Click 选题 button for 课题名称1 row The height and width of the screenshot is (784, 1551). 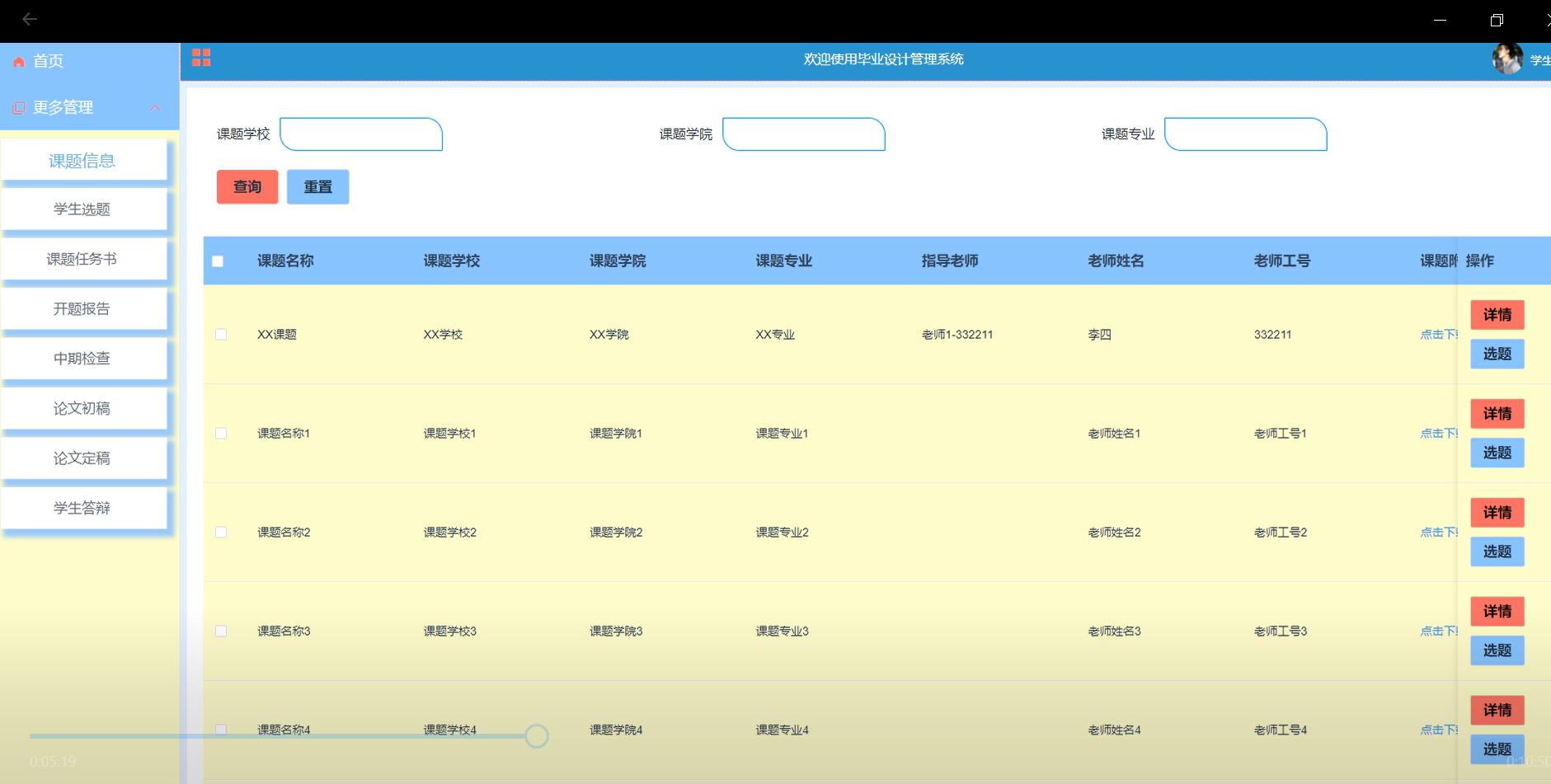click(1497, 453)
